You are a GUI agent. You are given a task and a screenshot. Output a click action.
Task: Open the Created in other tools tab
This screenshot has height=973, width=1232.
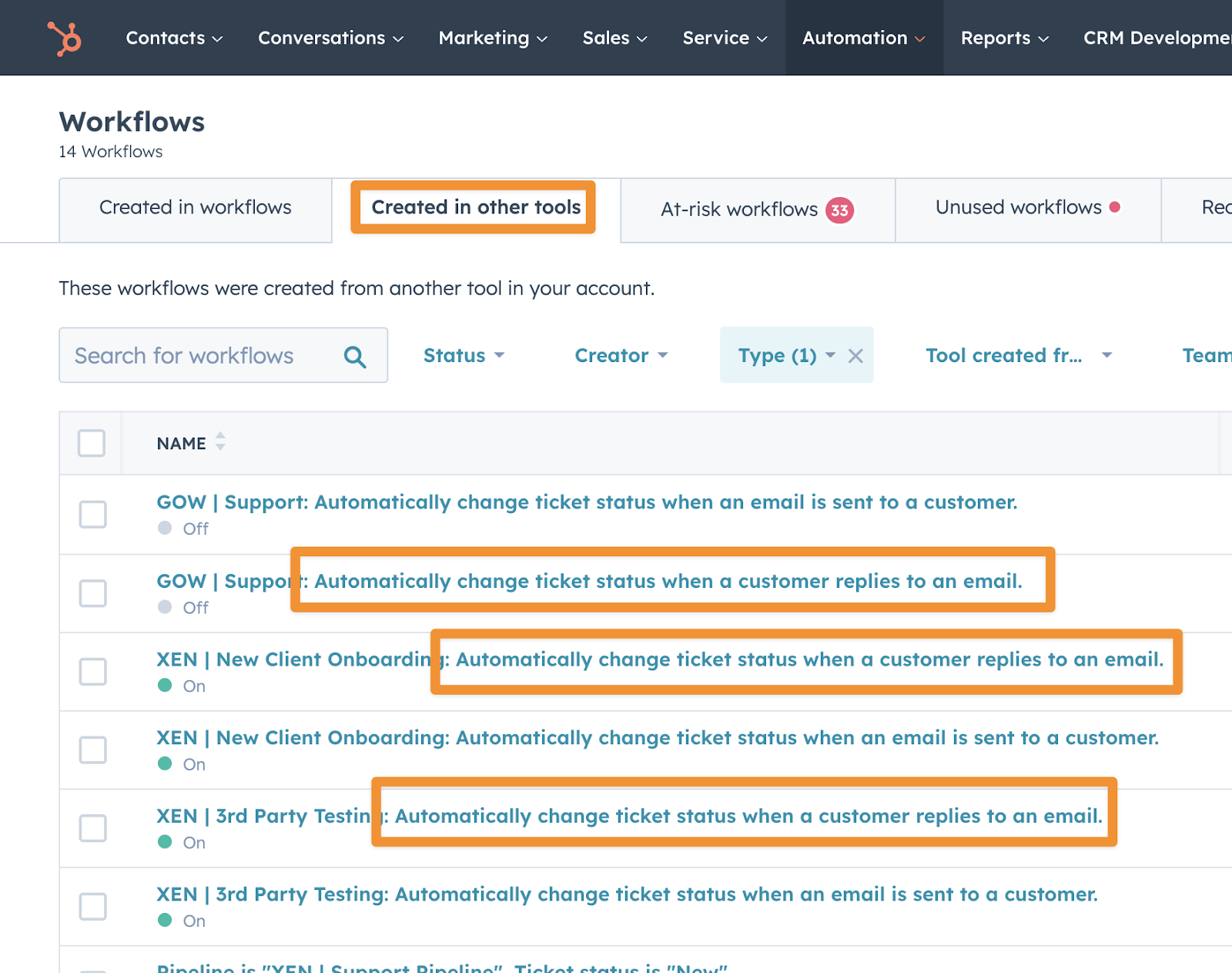475,208
